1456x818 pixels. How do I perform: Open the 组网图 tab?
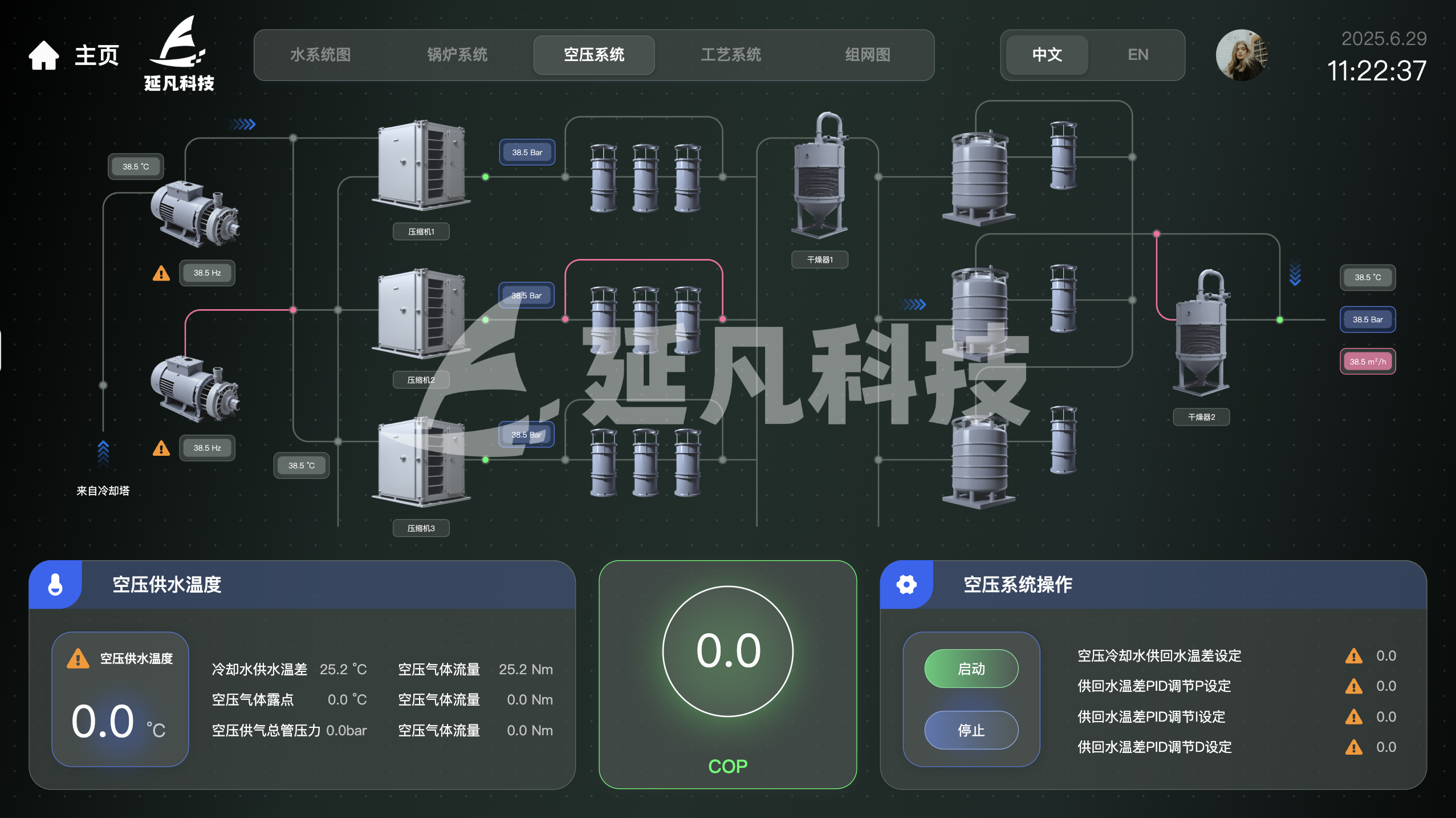pyautogui.click(x=868, y=55)
